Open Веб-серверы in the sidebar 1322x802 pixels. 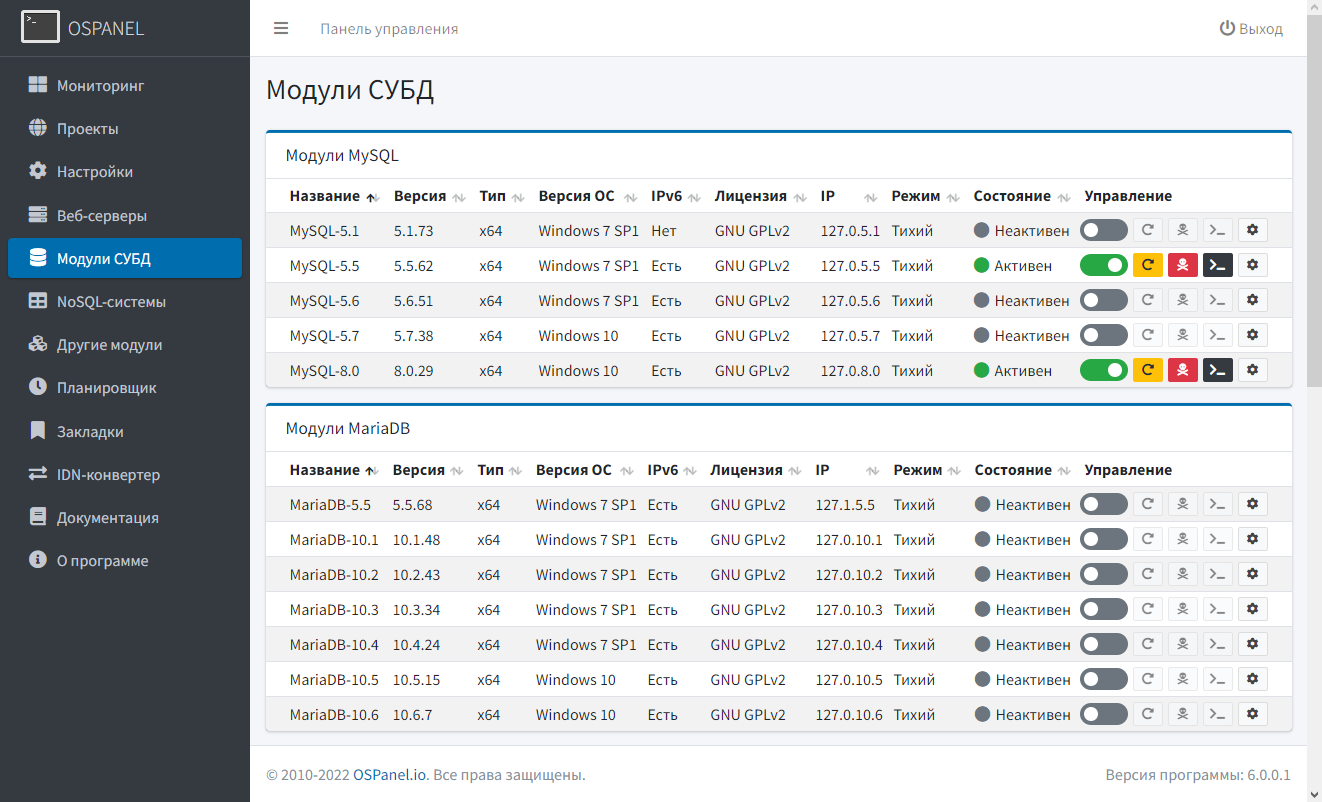click(x=101, y=215)
